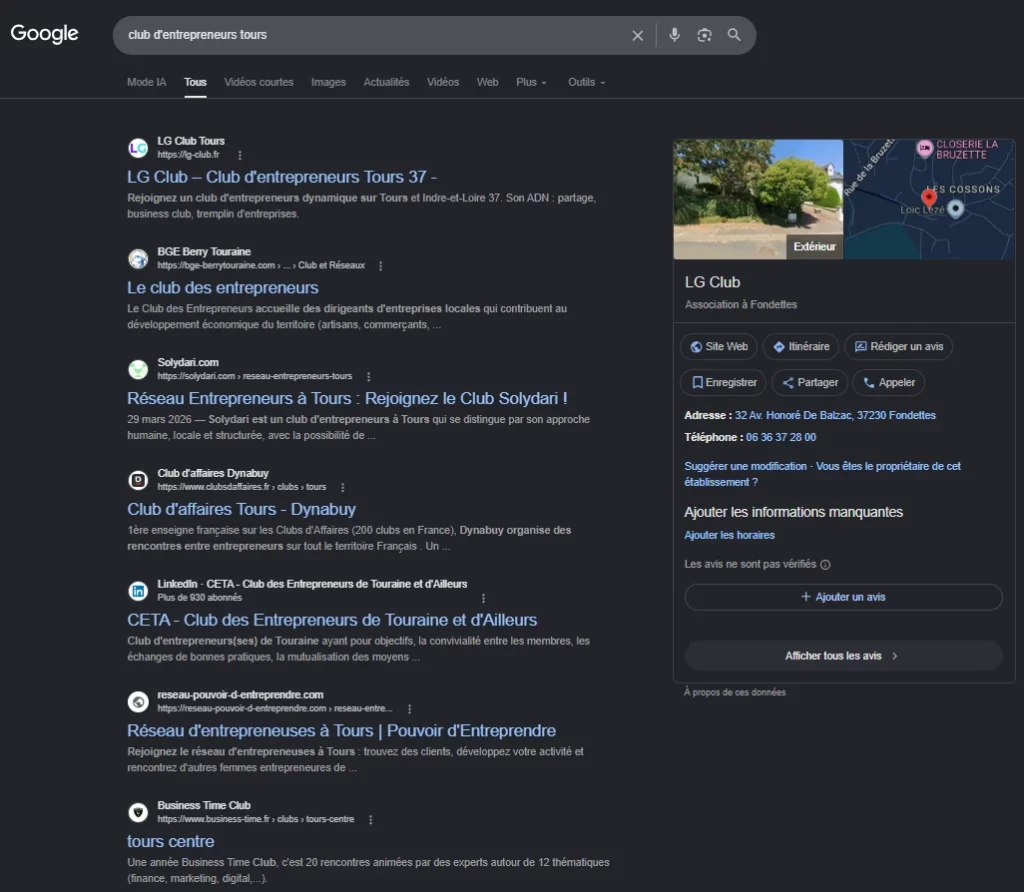Open 'Réseau Entrepreneurs à Tours' Solydari link
1024x892 pixels.
pos(347,398)
